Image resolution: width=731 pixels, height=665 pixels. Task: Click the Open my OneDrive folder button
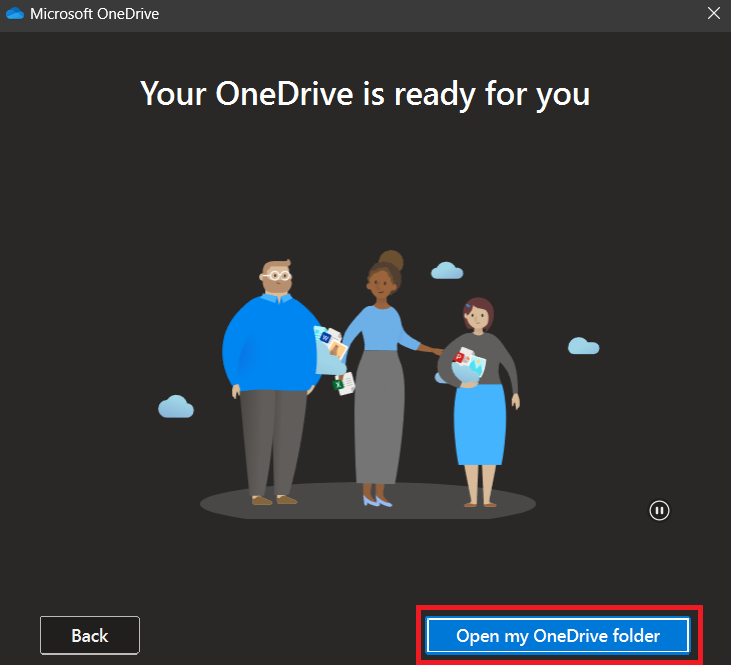558,635
